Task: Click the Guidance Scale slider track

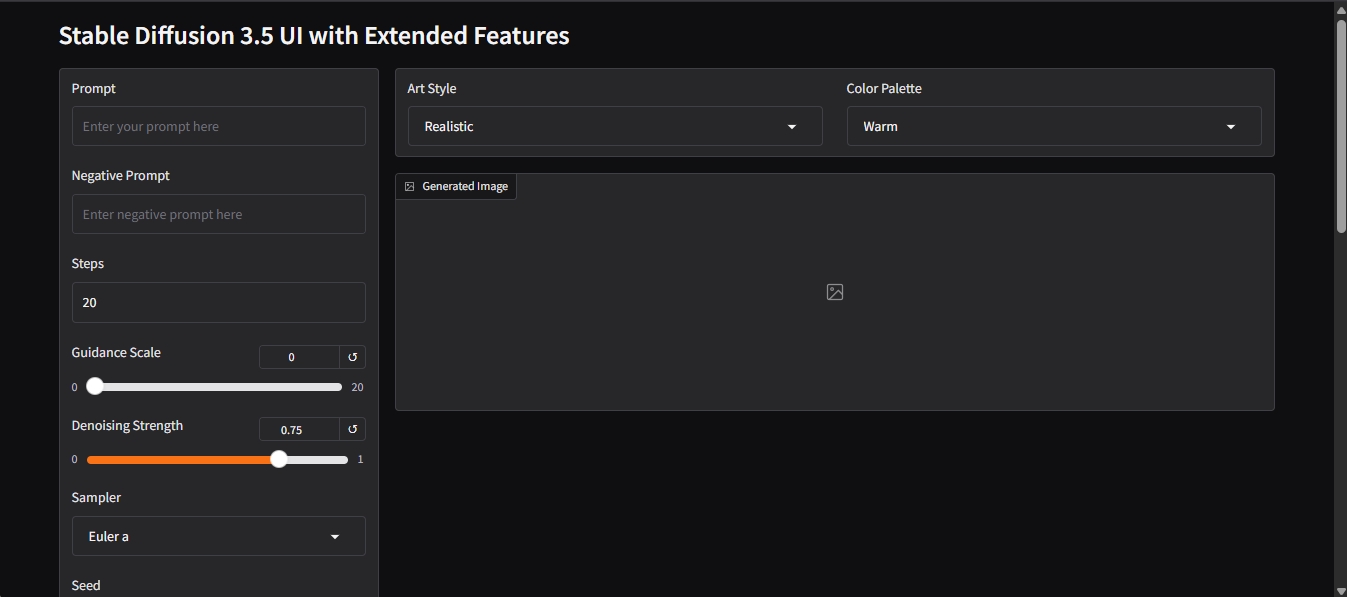Action: (214, 387)
